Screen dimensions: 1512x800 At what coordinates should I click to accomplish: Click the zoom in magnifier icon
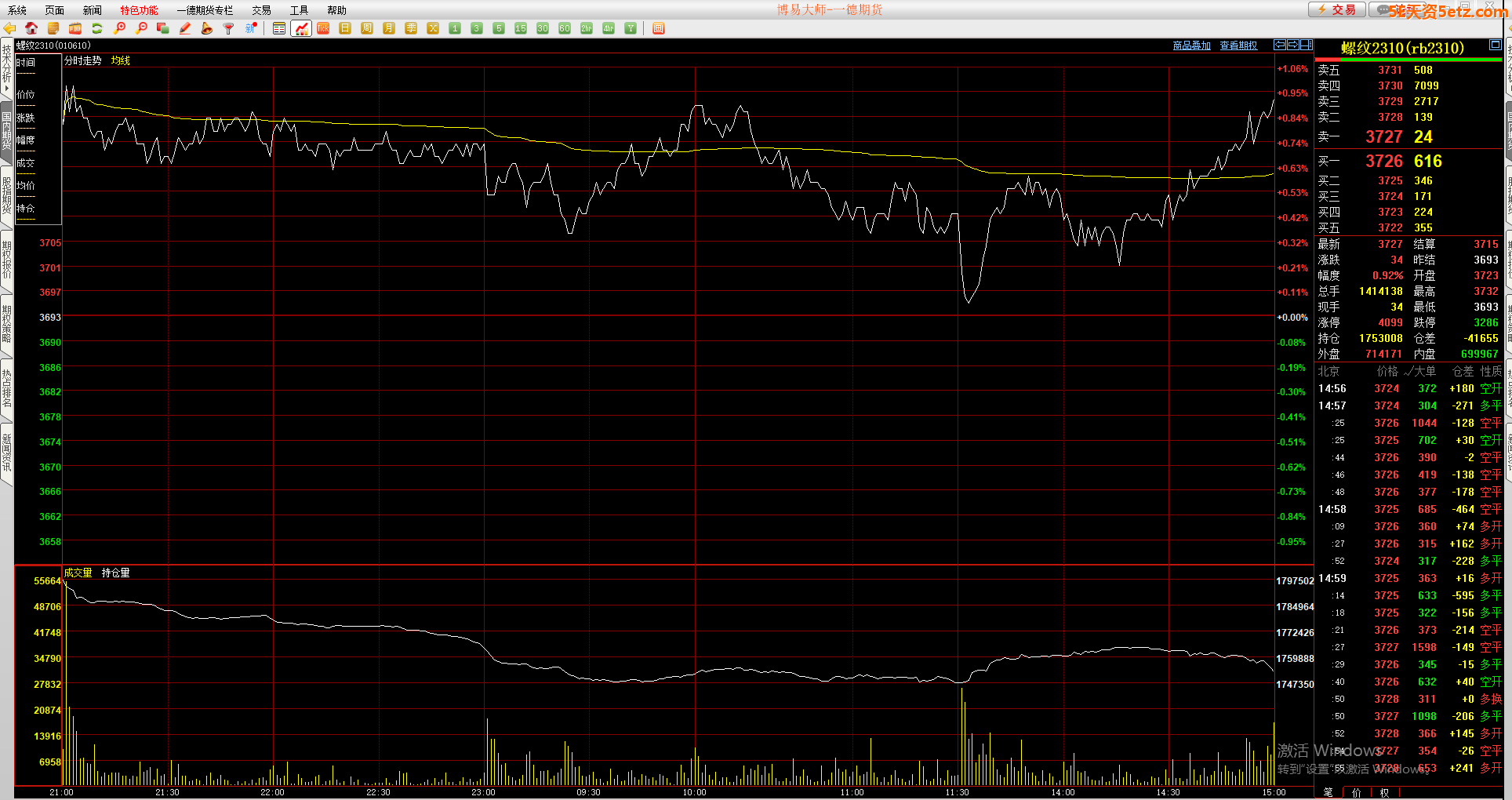(x=119, y=28)
